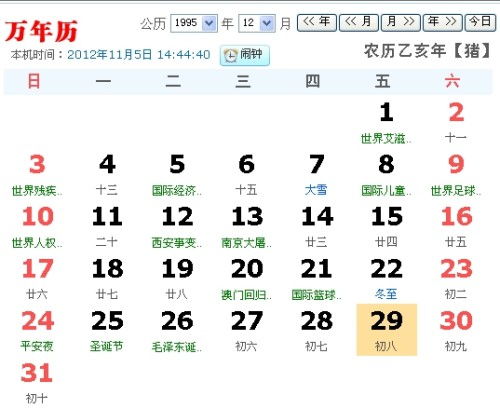500x408 pixels.
Task: Select December 1 世界艾滋 day
Action: coord(387,123)
